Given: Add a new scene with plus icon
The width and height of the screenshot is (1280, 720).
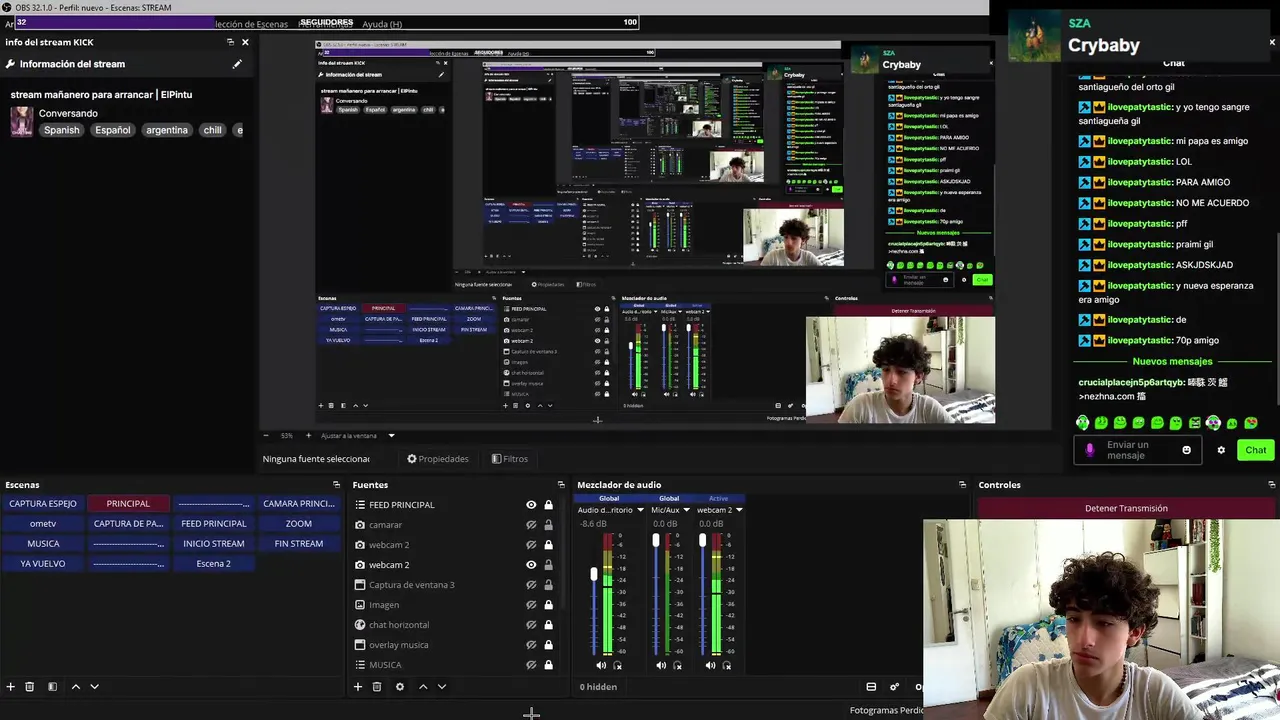Looking at the screenshot, I should pyautogui.click(x=11, y=687).
